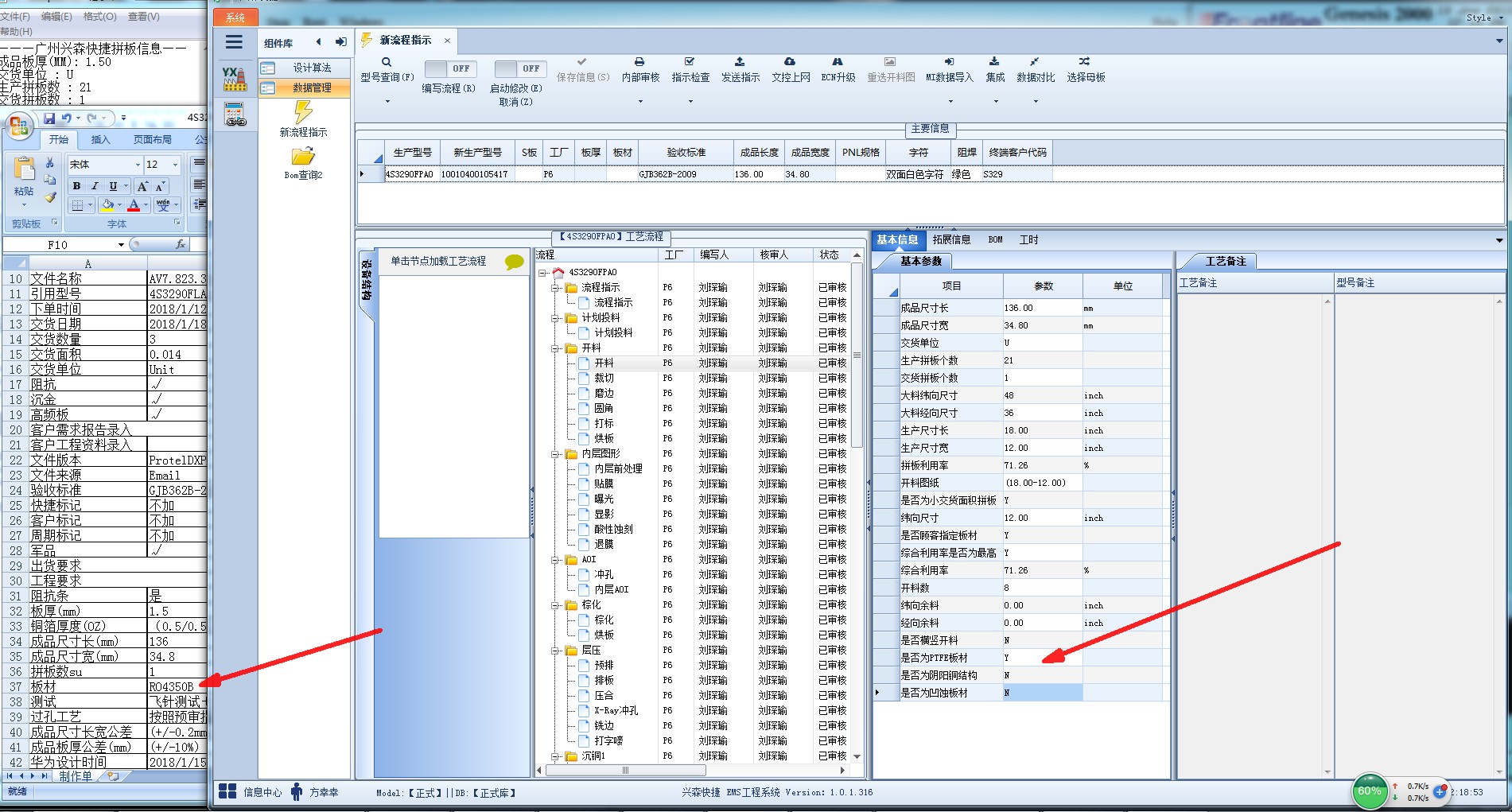1512x812 pixels.
Task: Collapse 开料 folder in process tree
Action: tap(555, 348)
